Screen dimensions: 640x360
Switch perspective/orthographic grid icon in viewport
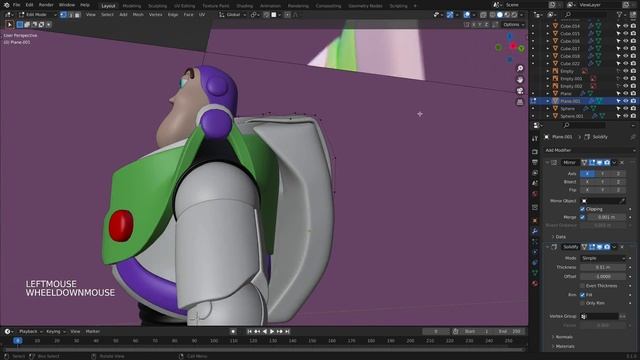point(520,102)
